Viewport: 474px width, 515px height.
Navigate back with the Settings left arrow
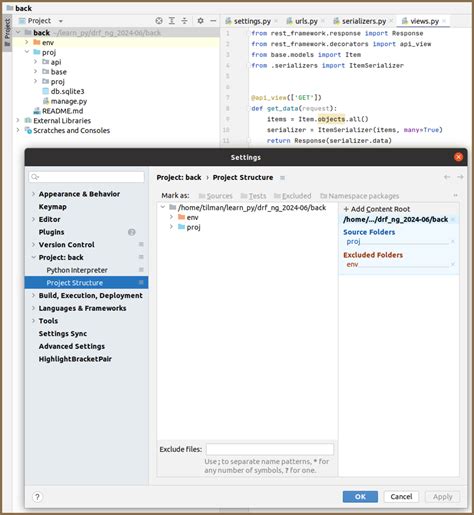click(x=447, y=177)
